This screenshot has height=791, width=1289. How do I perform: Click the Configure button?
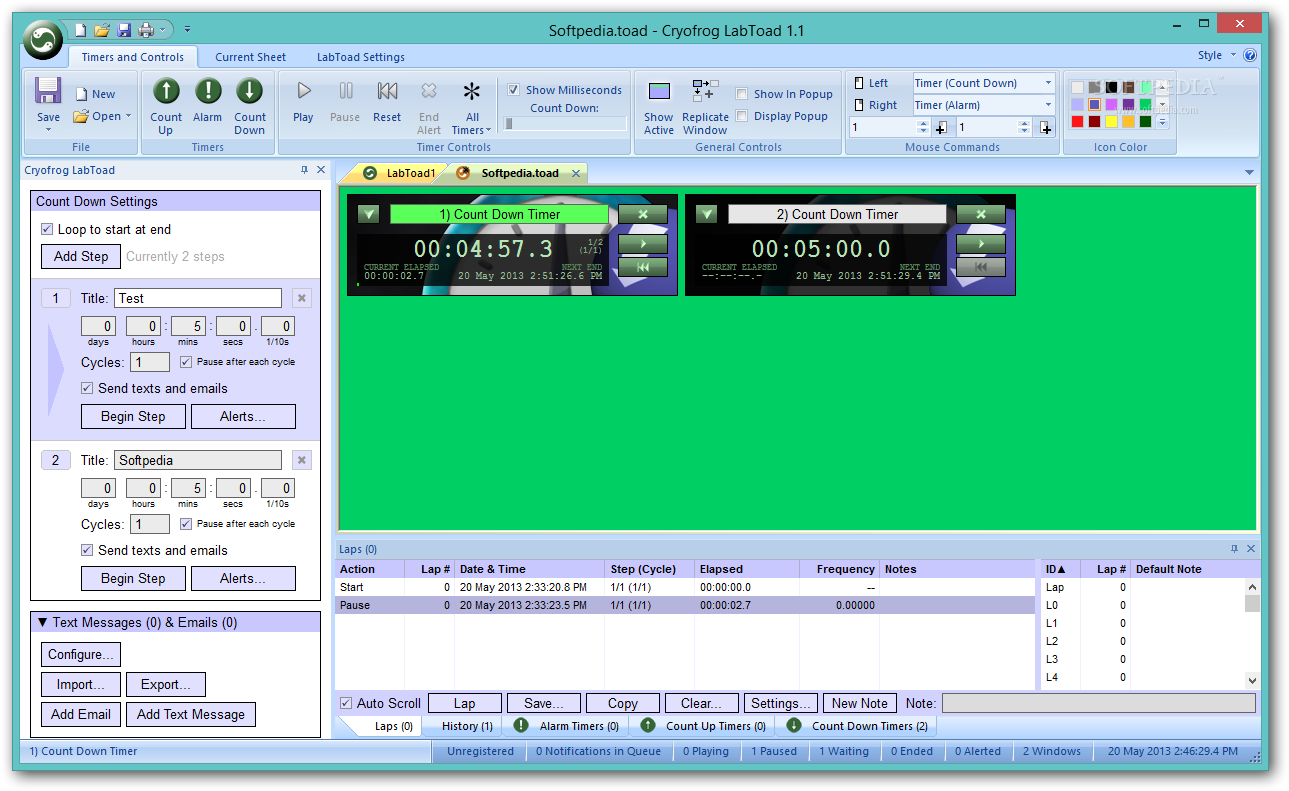[81, 654]
